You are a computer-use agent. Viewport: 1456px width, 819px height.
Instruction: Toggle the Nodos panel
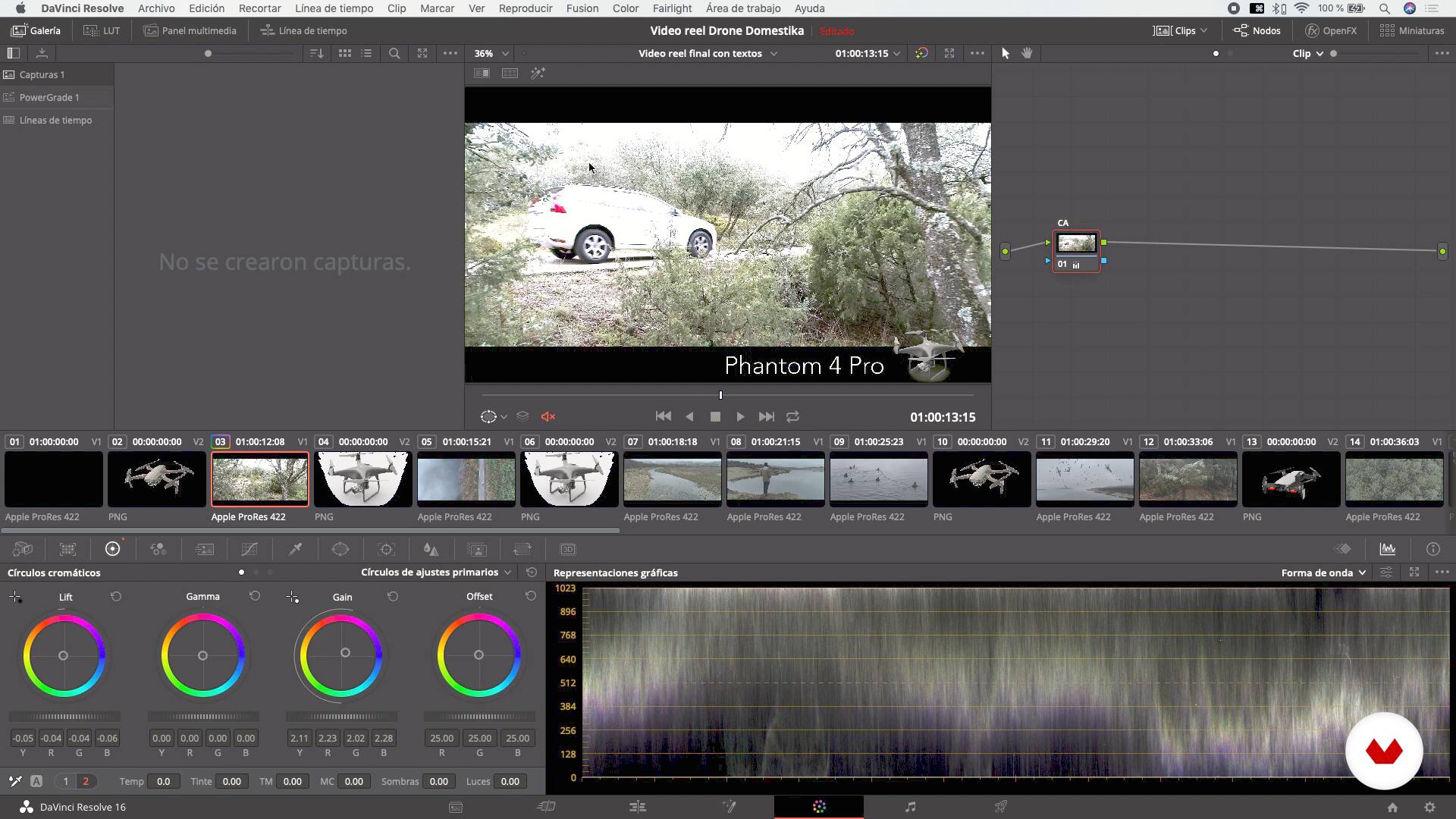coord(1257,30)
